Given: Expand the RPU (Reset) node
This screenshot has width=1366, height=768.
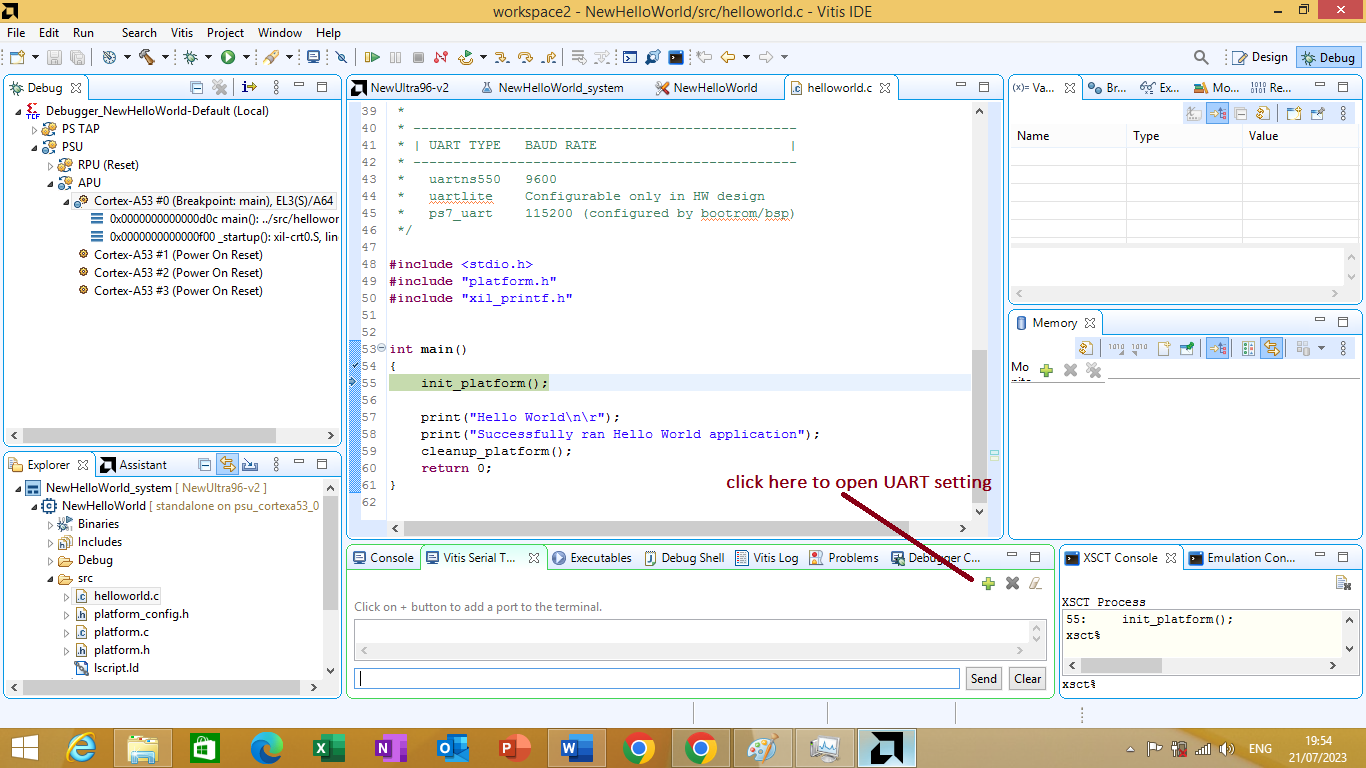Looking at the screenshot, I should point(50,165).
